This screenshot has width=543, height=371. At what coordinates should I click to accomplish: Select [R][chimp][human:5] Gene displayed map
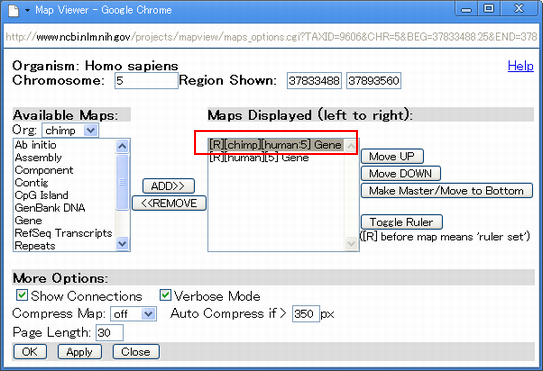click(x=276, y=145)
